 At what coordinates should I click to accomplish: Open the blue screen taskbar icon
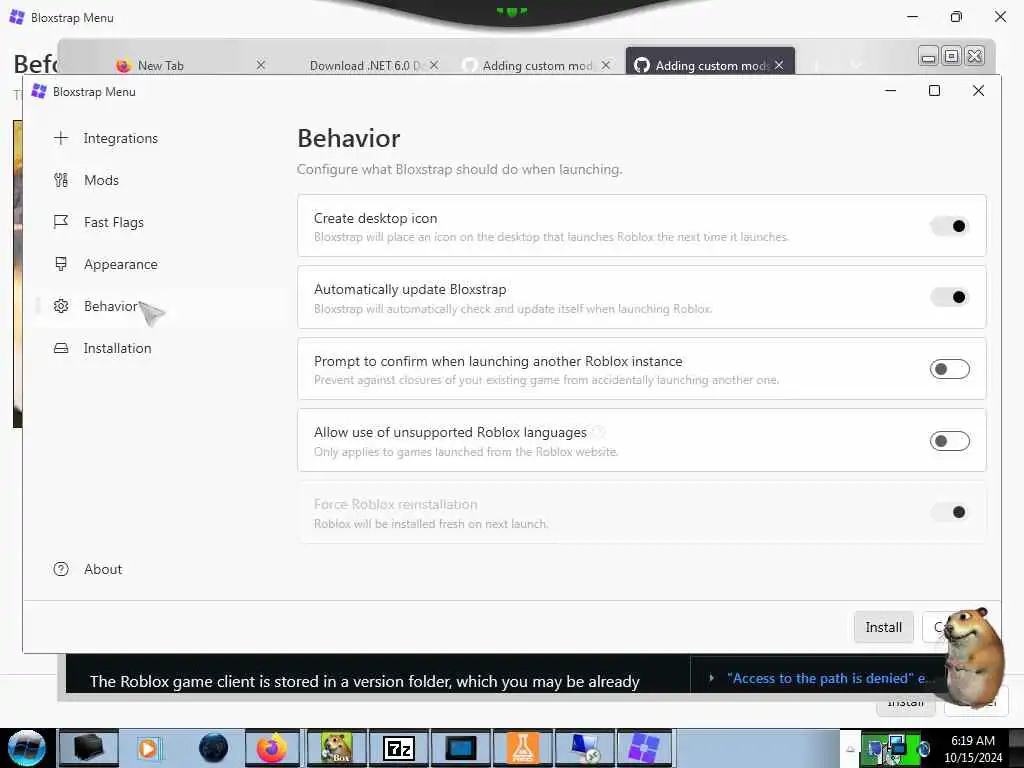click(460, 748)
